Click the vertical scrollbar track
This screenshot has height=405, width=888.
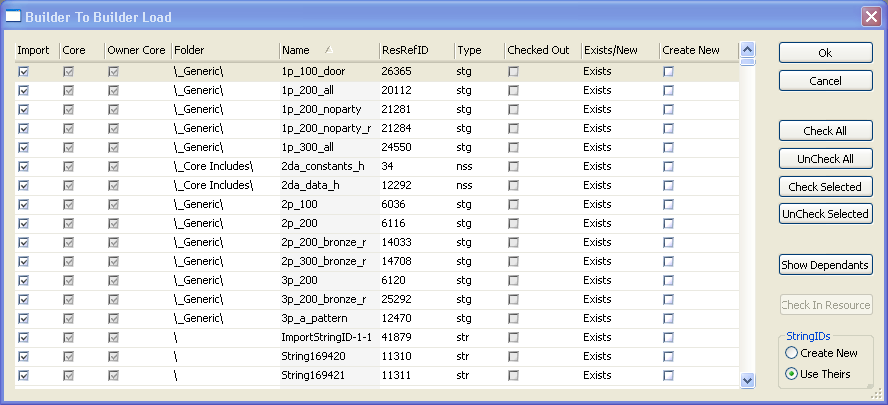747,220
